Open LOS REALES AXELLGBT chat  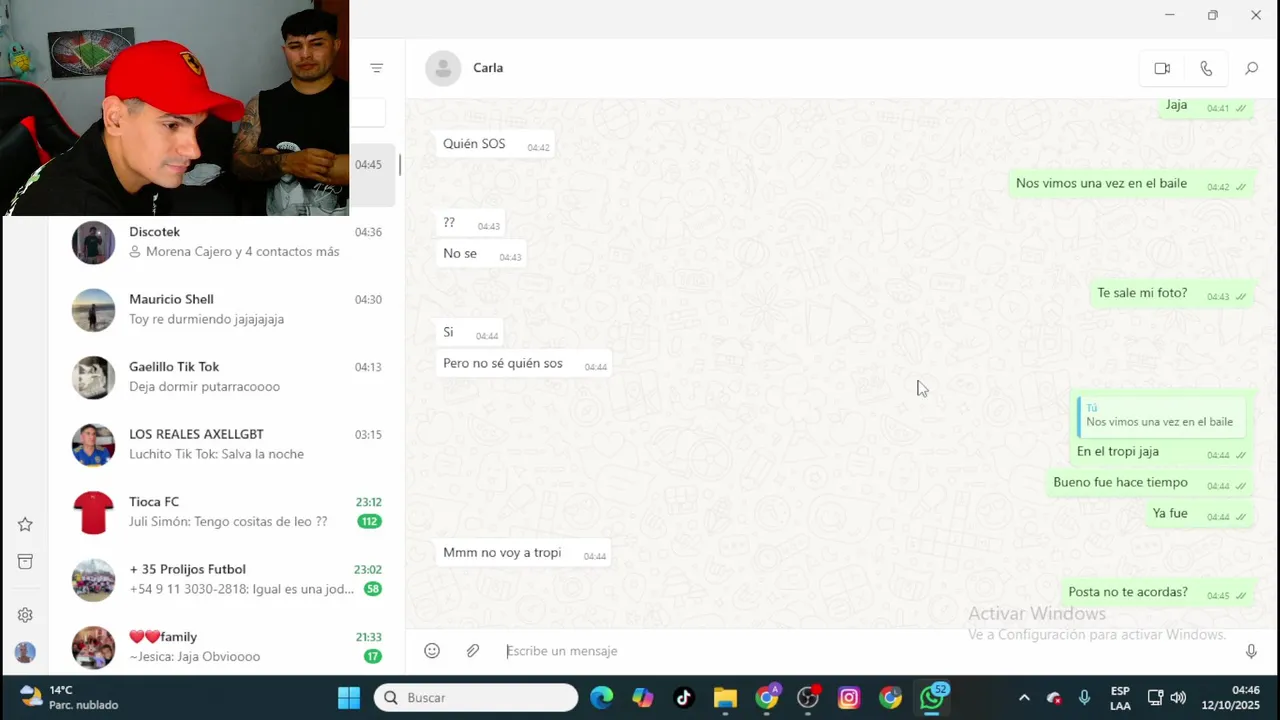[226, 444]
